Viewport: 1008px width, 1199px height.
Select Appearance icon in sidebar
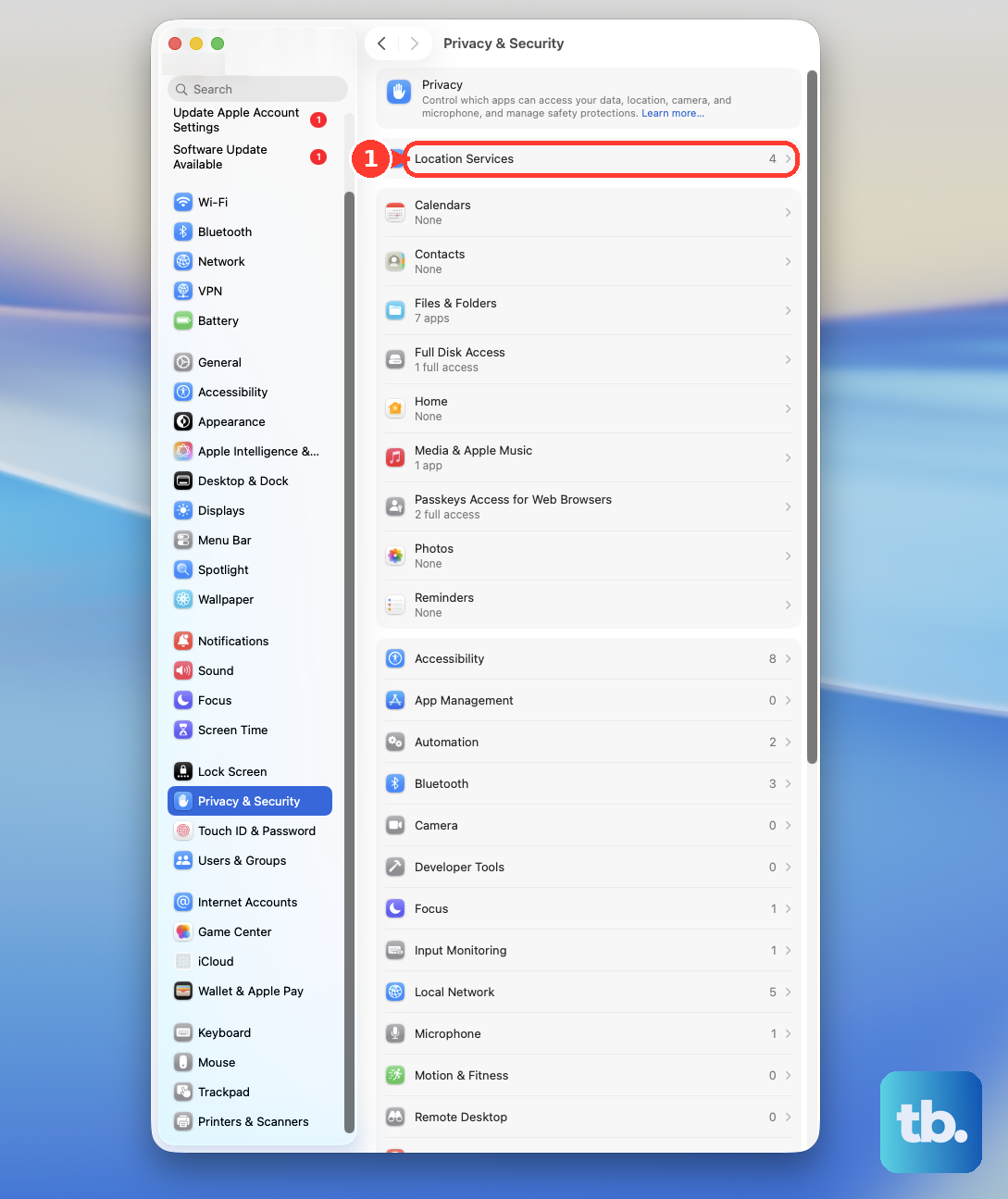pos(183,421)
